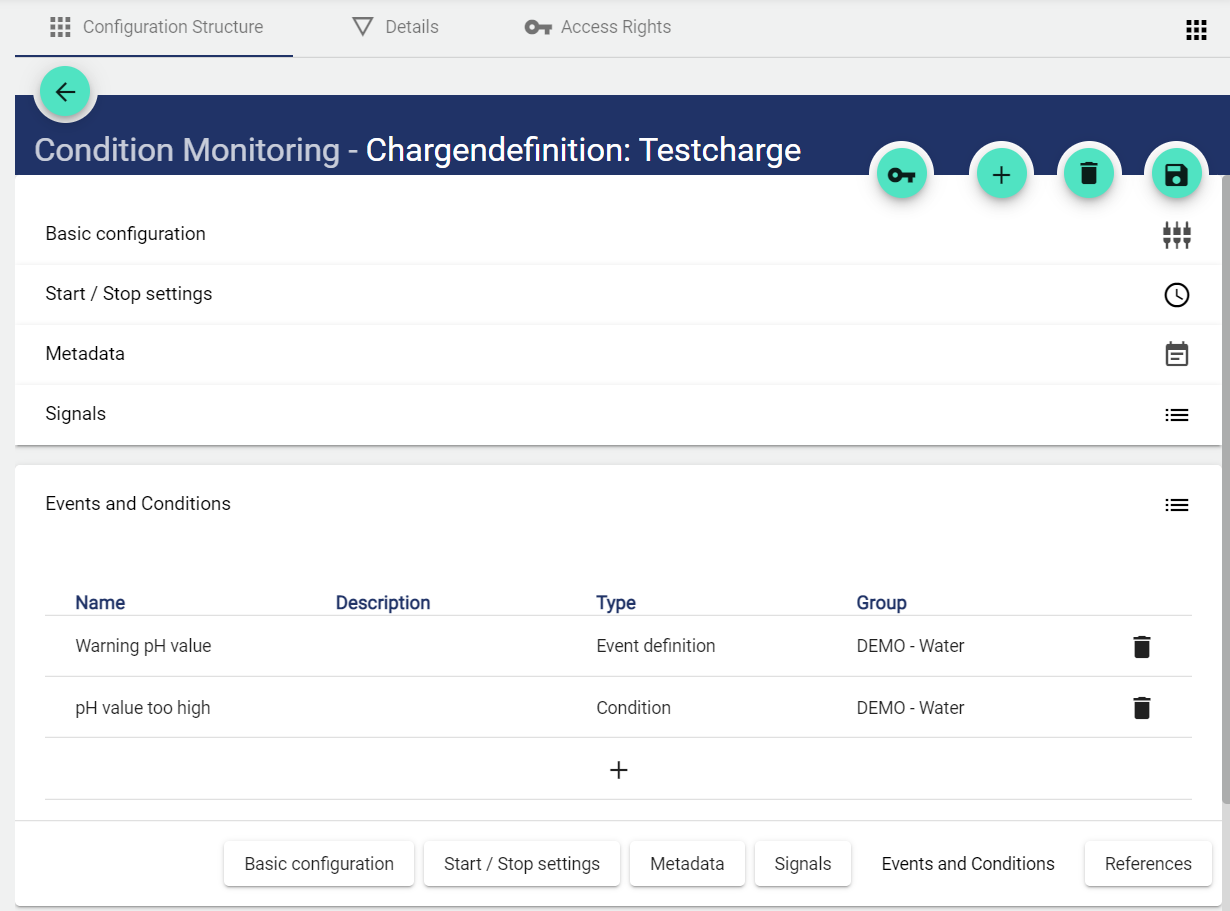Click the key access rights floating button
Image resolution: width=1230 pixels, height=911 pixels.
(901, 175)
